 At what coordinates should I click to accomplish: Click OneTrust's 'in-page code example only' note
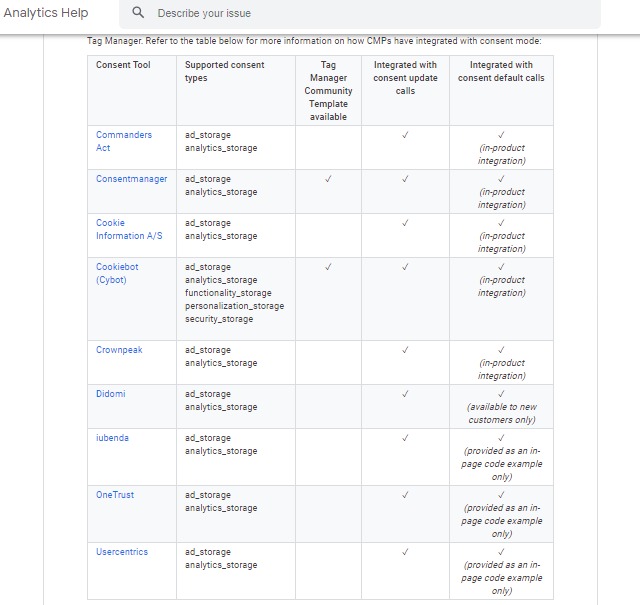point(502,521)
